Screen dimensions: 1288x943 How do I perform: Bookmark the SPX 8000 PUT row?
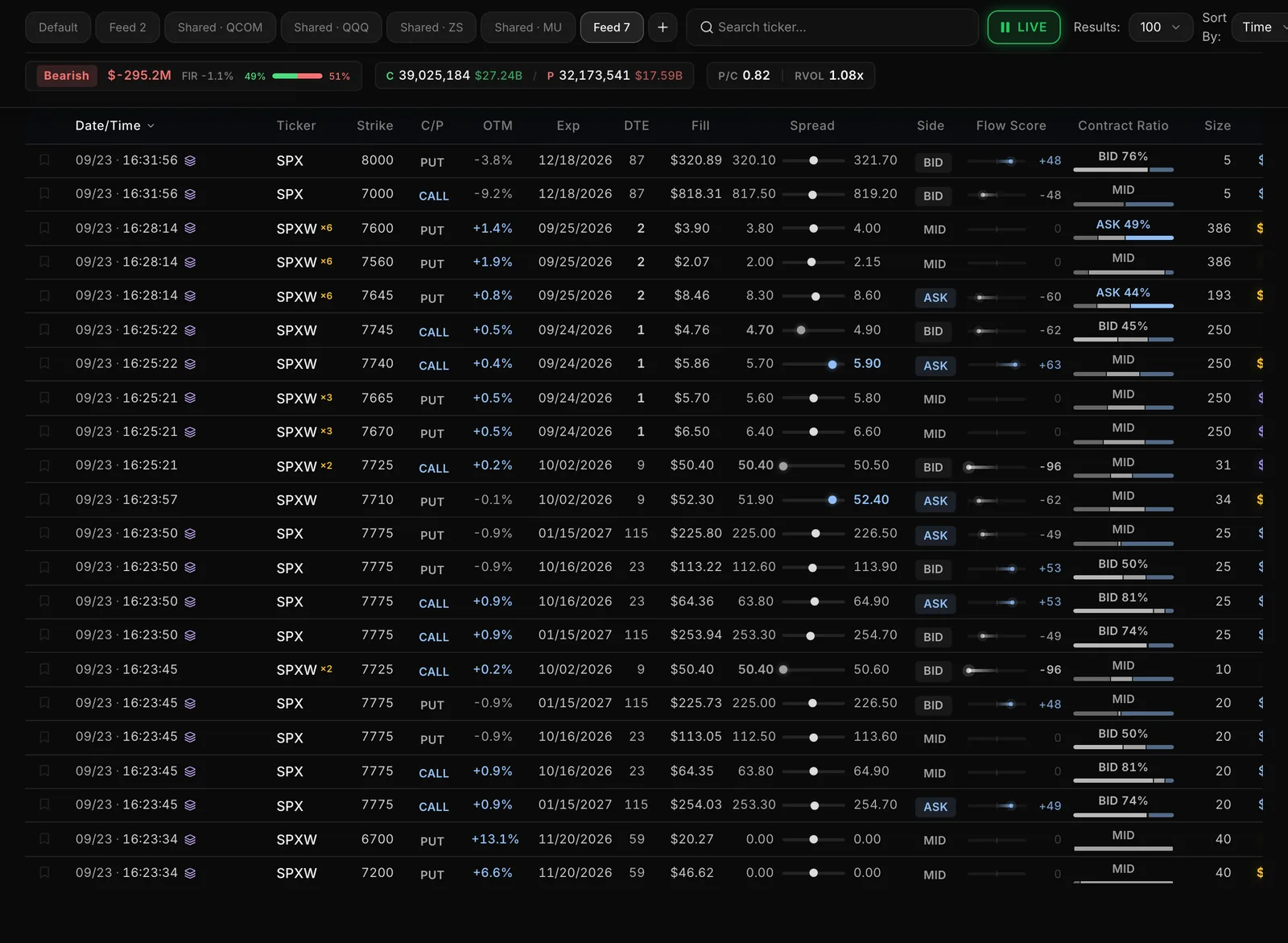(44, 160)
